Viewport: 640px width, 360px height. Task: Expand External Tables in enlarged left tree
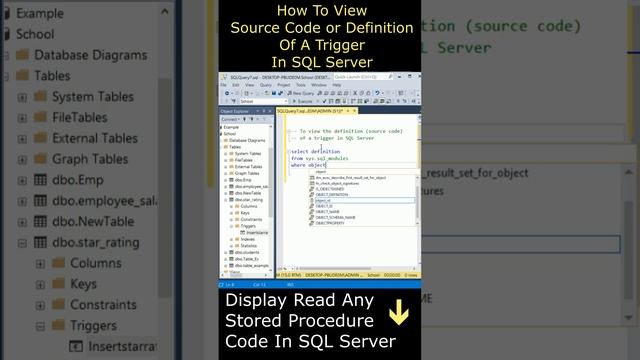pos(22,139)
